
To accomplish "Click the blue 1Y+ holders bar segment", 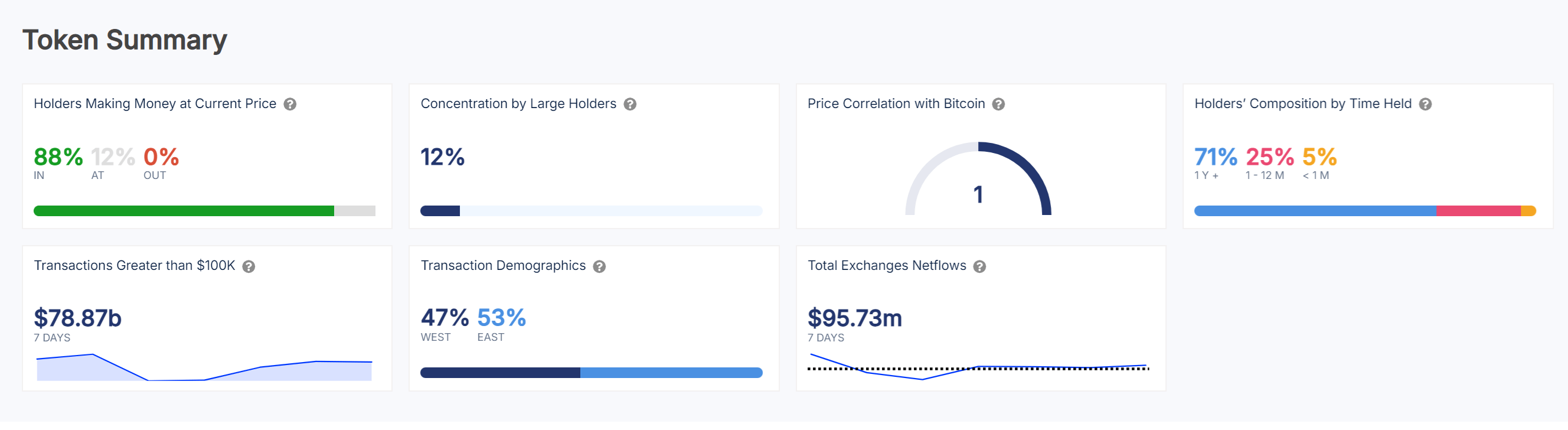I will [1315, 211].
